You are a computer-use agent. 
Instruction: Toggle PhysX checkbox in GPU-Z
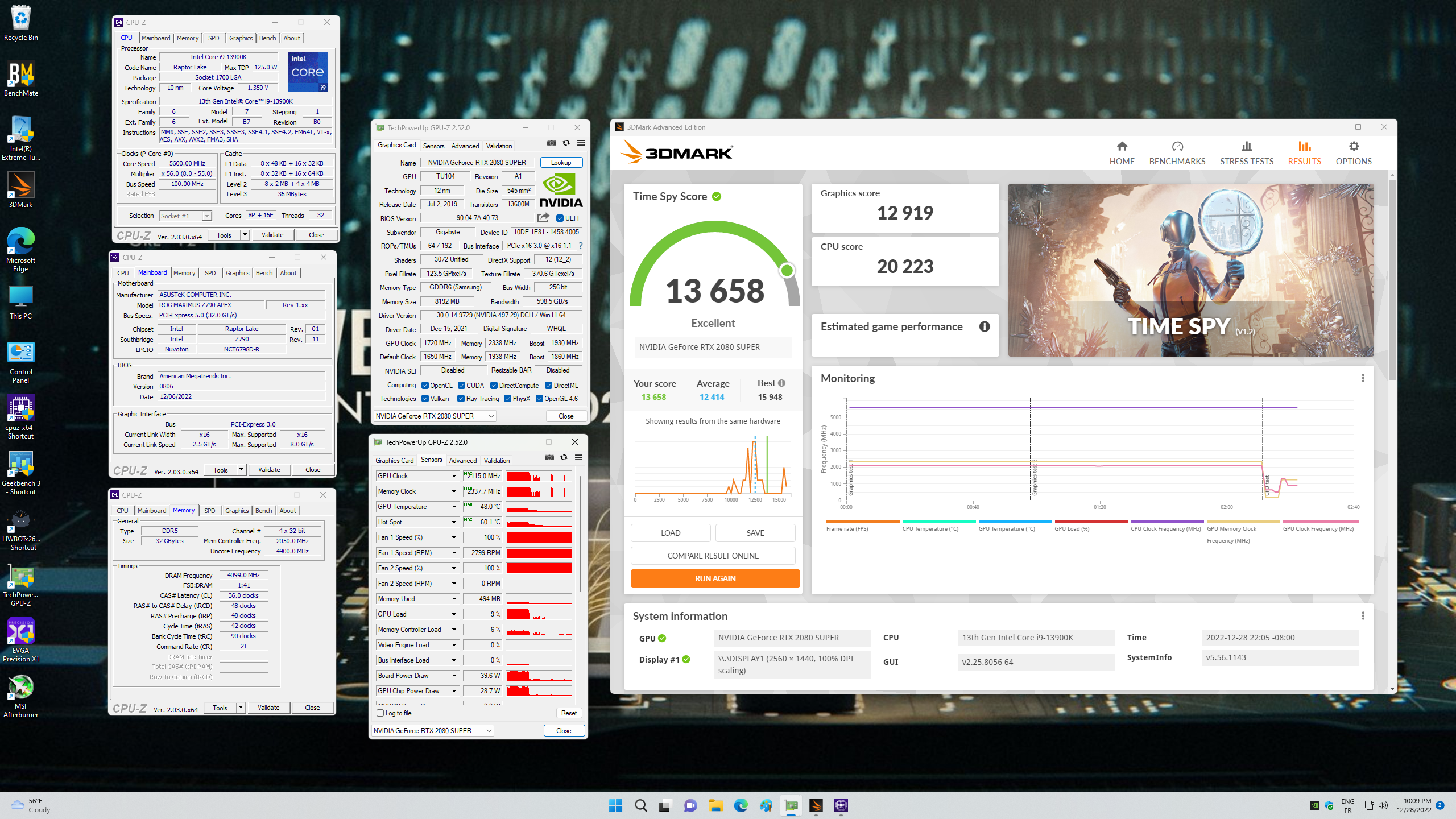[507, 399]
